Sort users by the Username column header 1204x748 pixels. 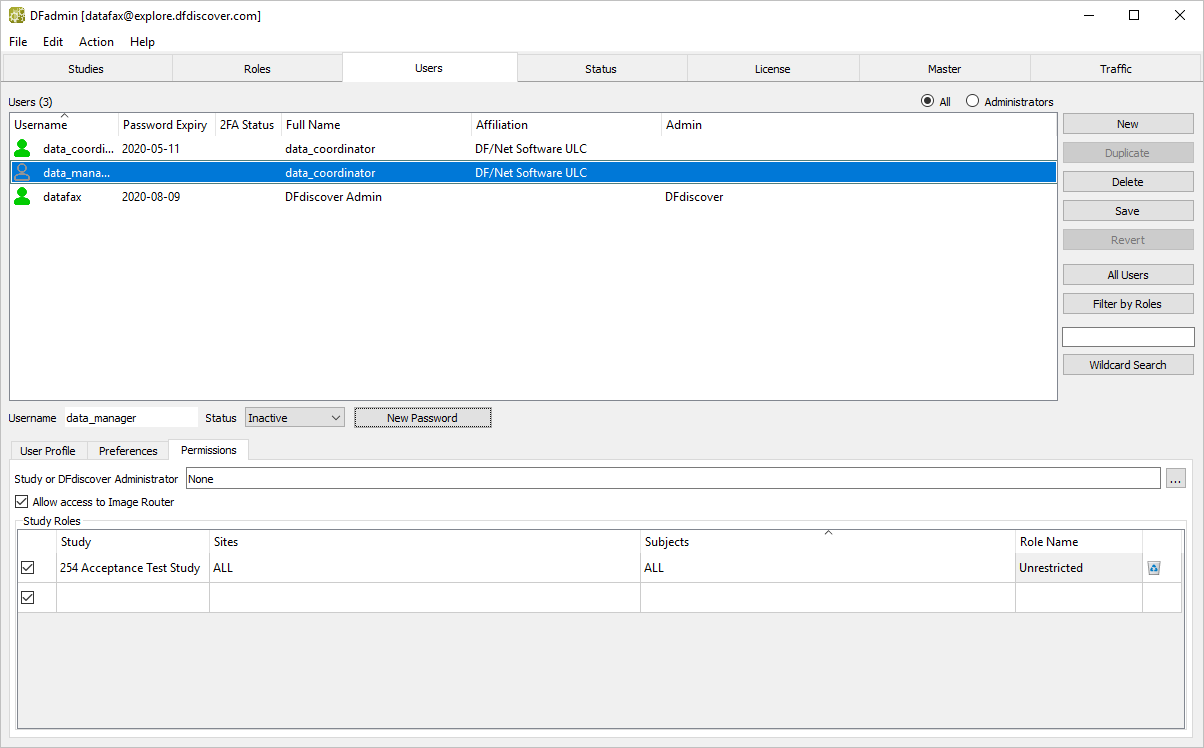click(x=64, y=125)
